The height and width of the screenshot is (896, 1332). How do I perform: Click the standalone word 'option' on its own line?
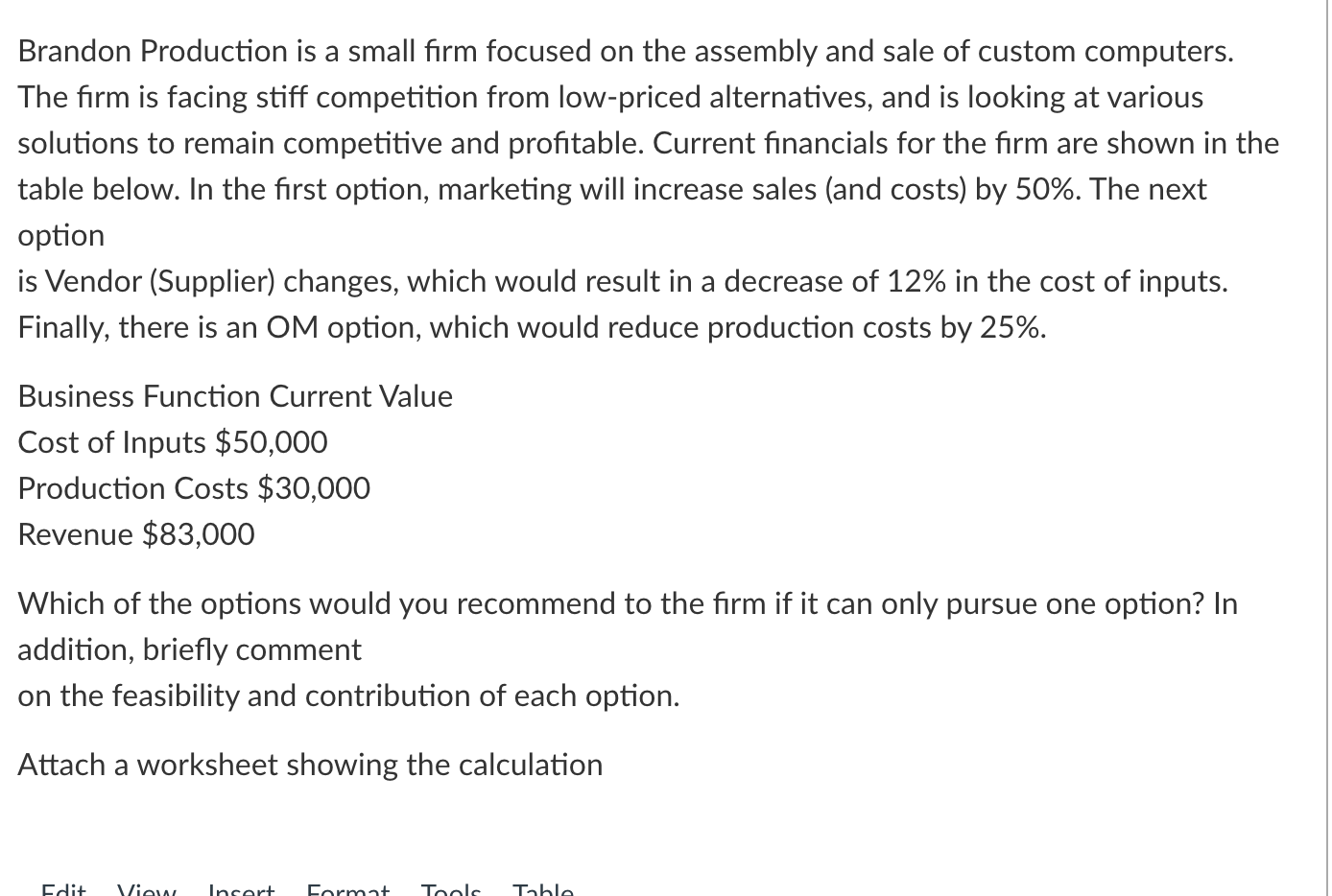coord(61,236)
